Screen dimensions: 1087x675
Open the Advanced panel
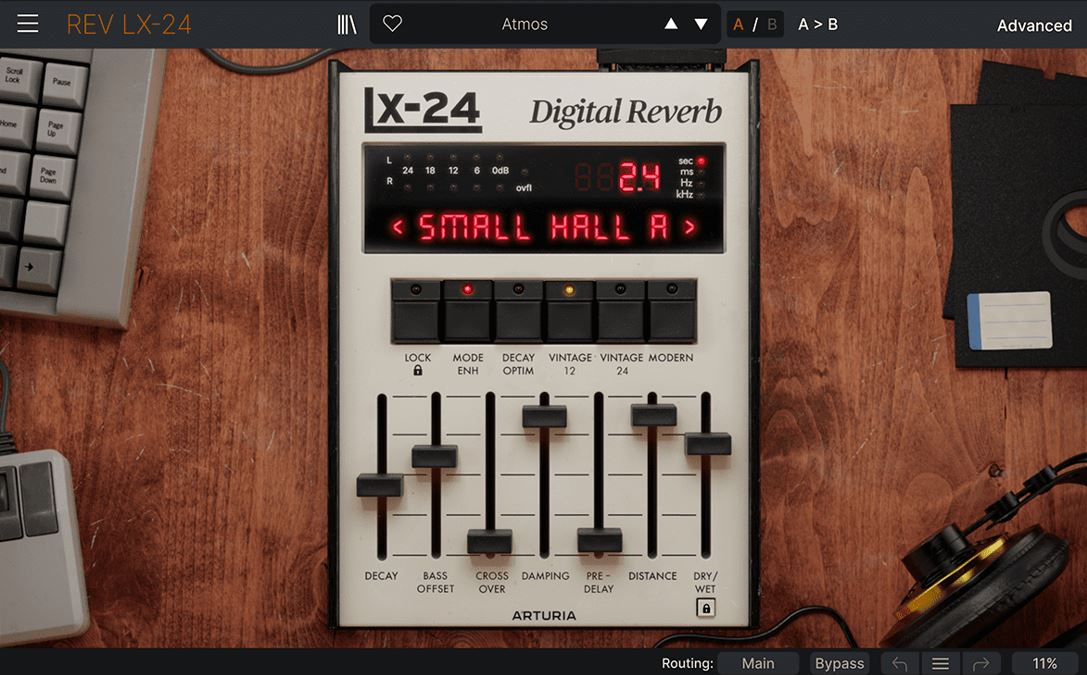click(1034, 26)
